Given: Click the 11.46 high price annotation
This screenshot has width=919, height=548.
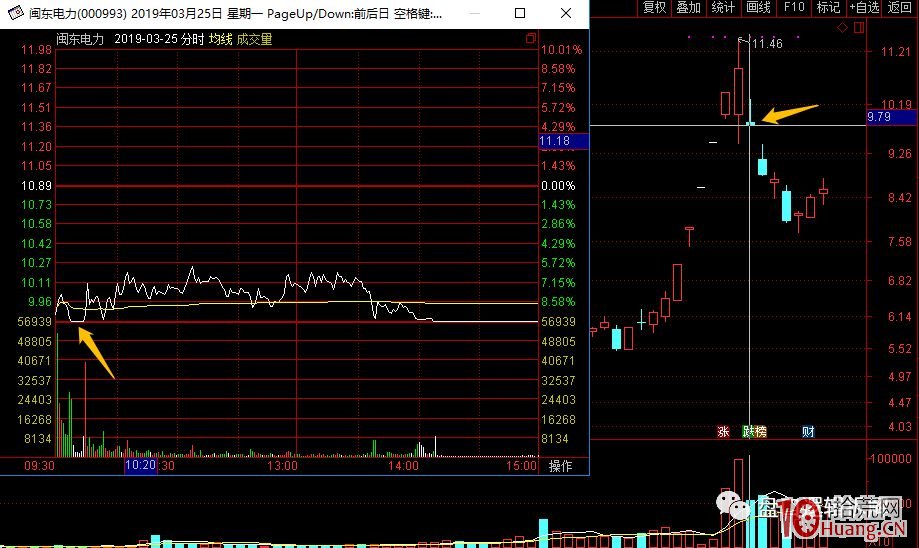Looking at the screenshot, I should 767,43.
